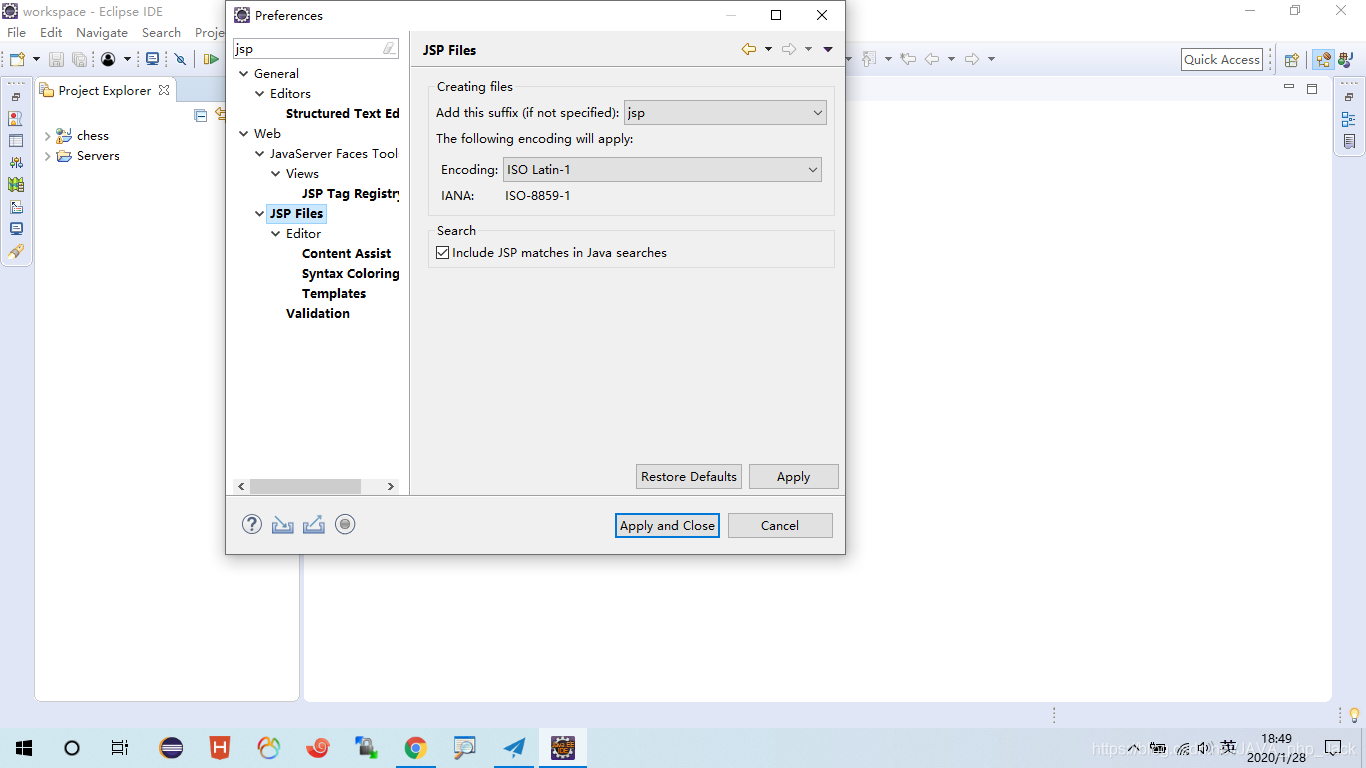
Task: Click the Save toolbar icon
Action: 57,60
